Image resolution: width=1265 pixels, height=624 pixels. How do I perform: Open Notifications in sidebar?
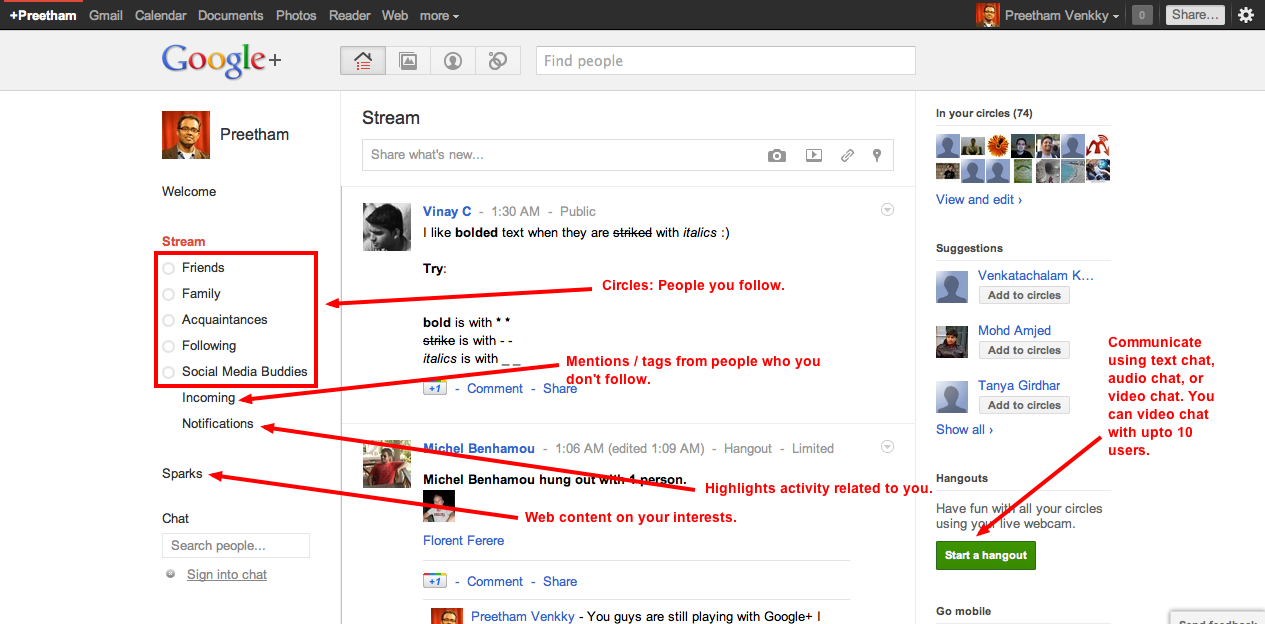218,423
